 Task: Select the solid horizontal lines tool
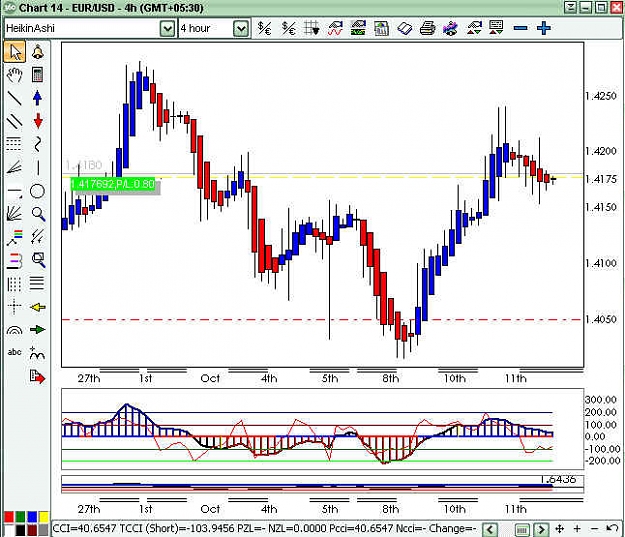[37, 283]
